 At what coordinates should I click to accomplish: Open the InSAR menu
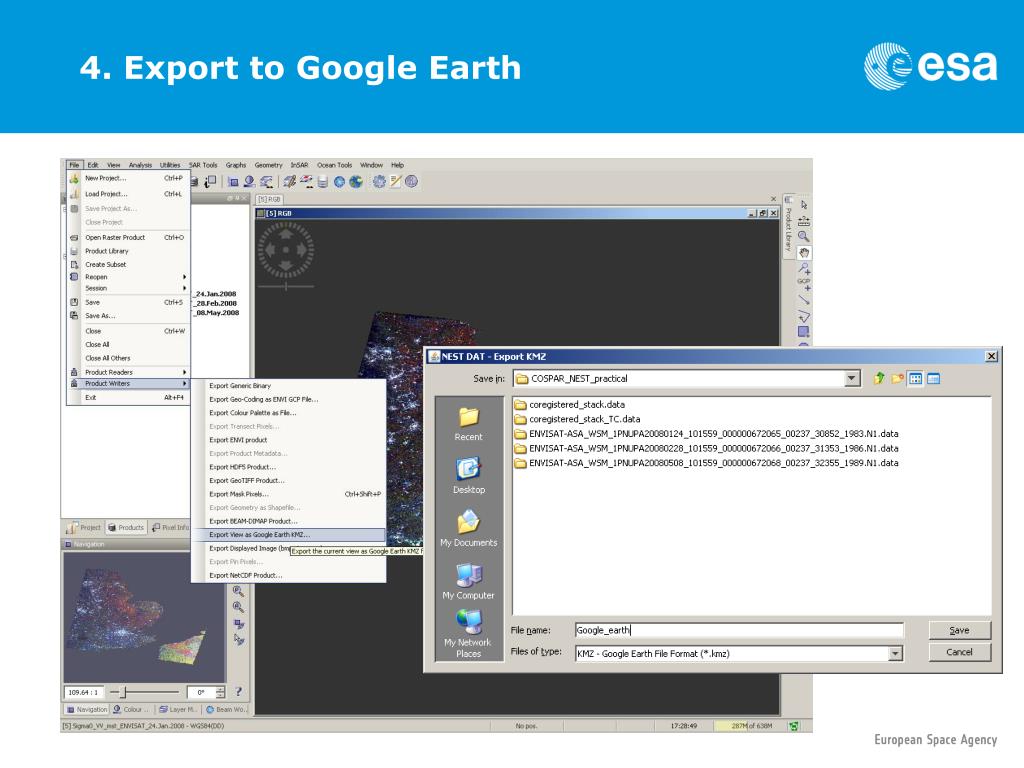299,165
